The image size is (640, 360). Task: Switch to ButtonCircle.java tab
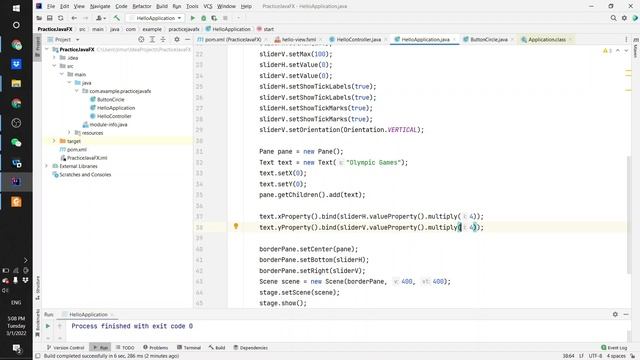489,40
